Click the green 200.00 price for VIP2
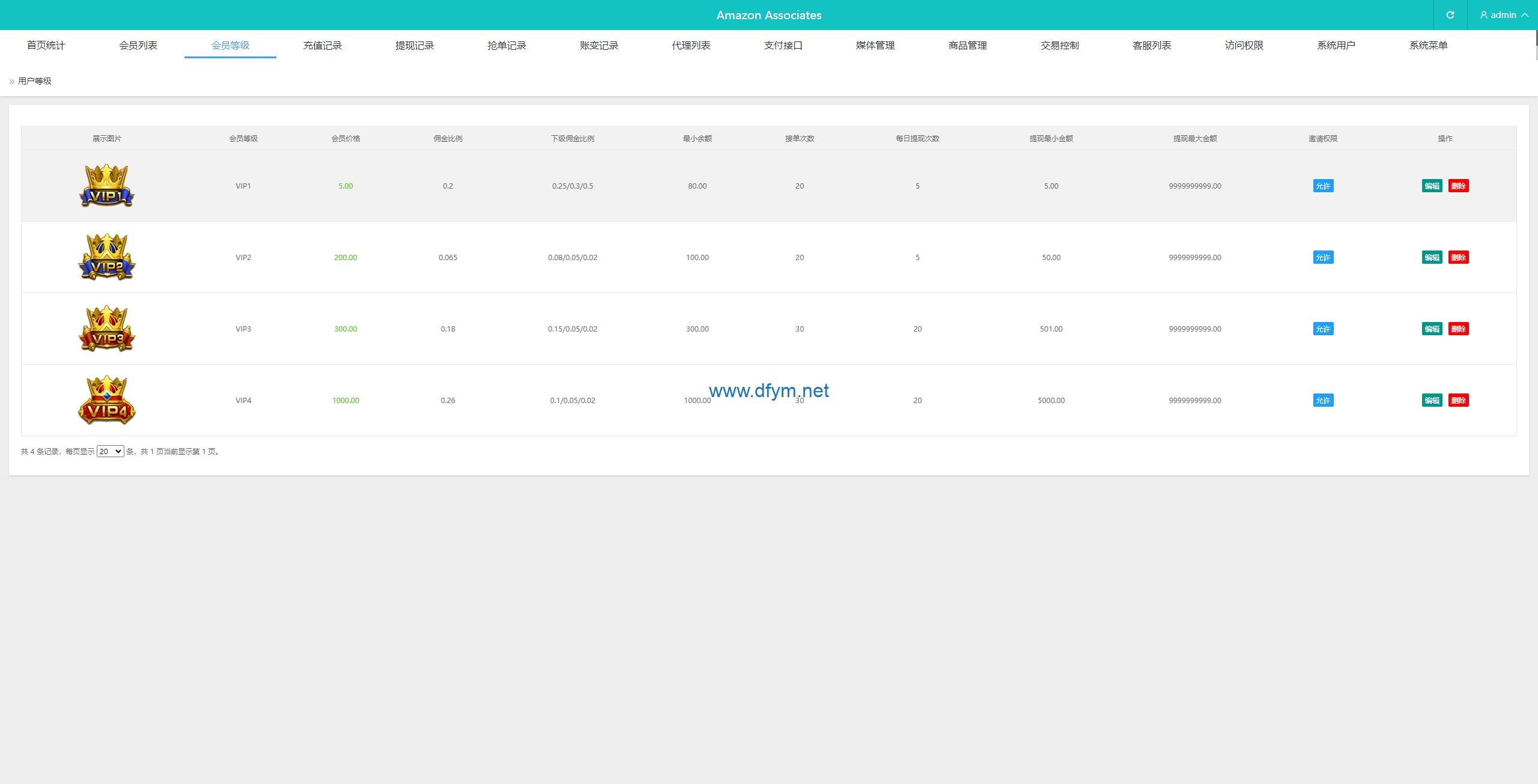This screenshot has width=1538, height=784. click(345, 257)
